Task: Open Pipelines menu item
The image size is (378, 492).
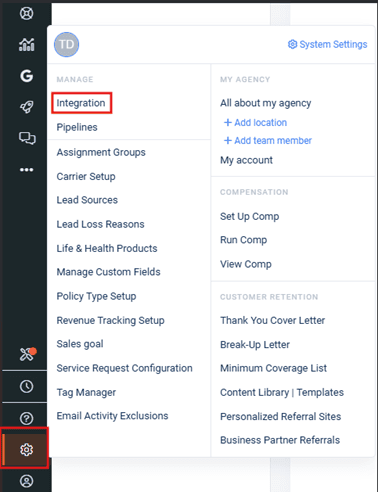Action: click(x=77, y=127)
